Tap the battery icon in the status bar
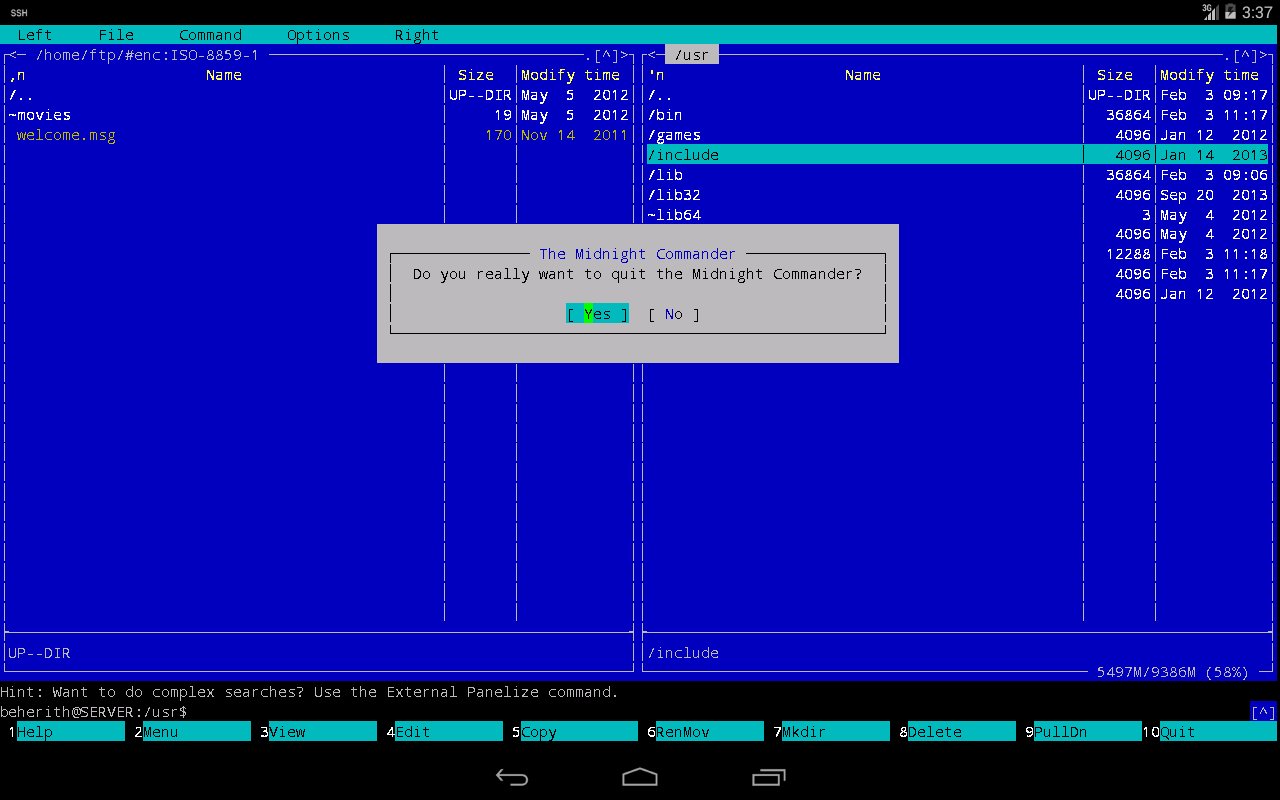 [1230, 12]
